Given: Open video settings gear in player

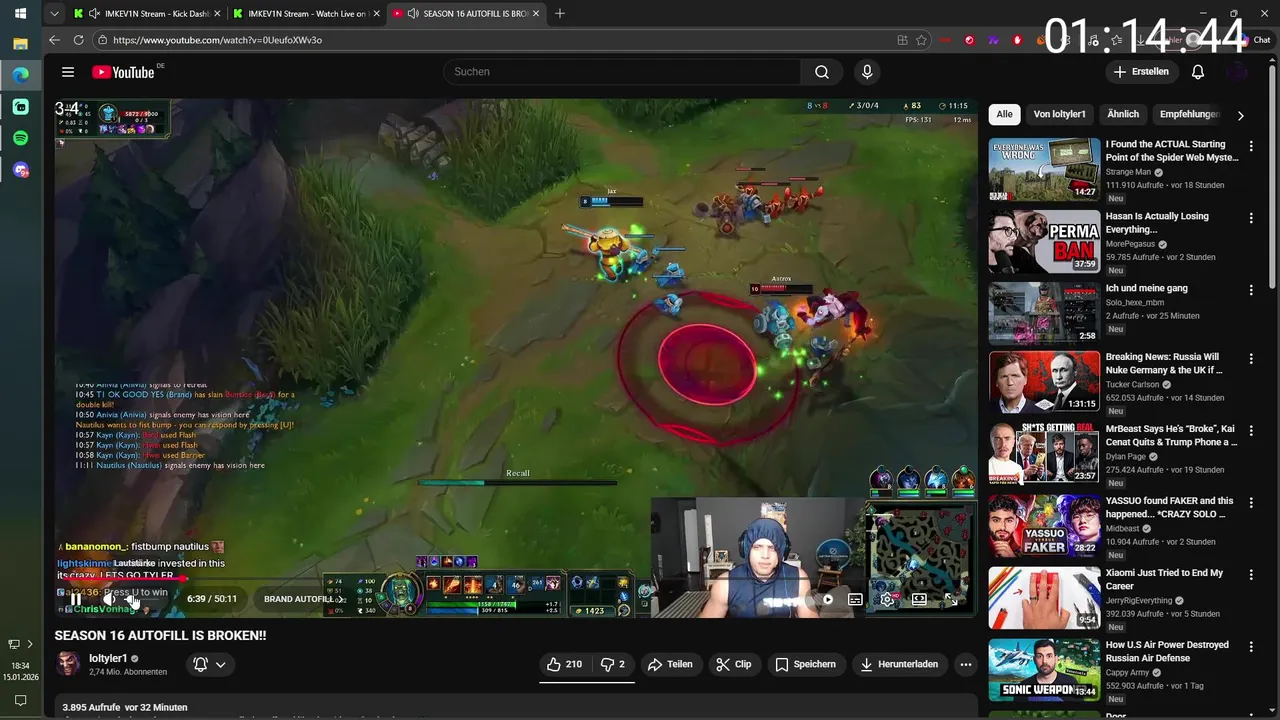Looking at the screenshot, I should [x=887, y=600].
